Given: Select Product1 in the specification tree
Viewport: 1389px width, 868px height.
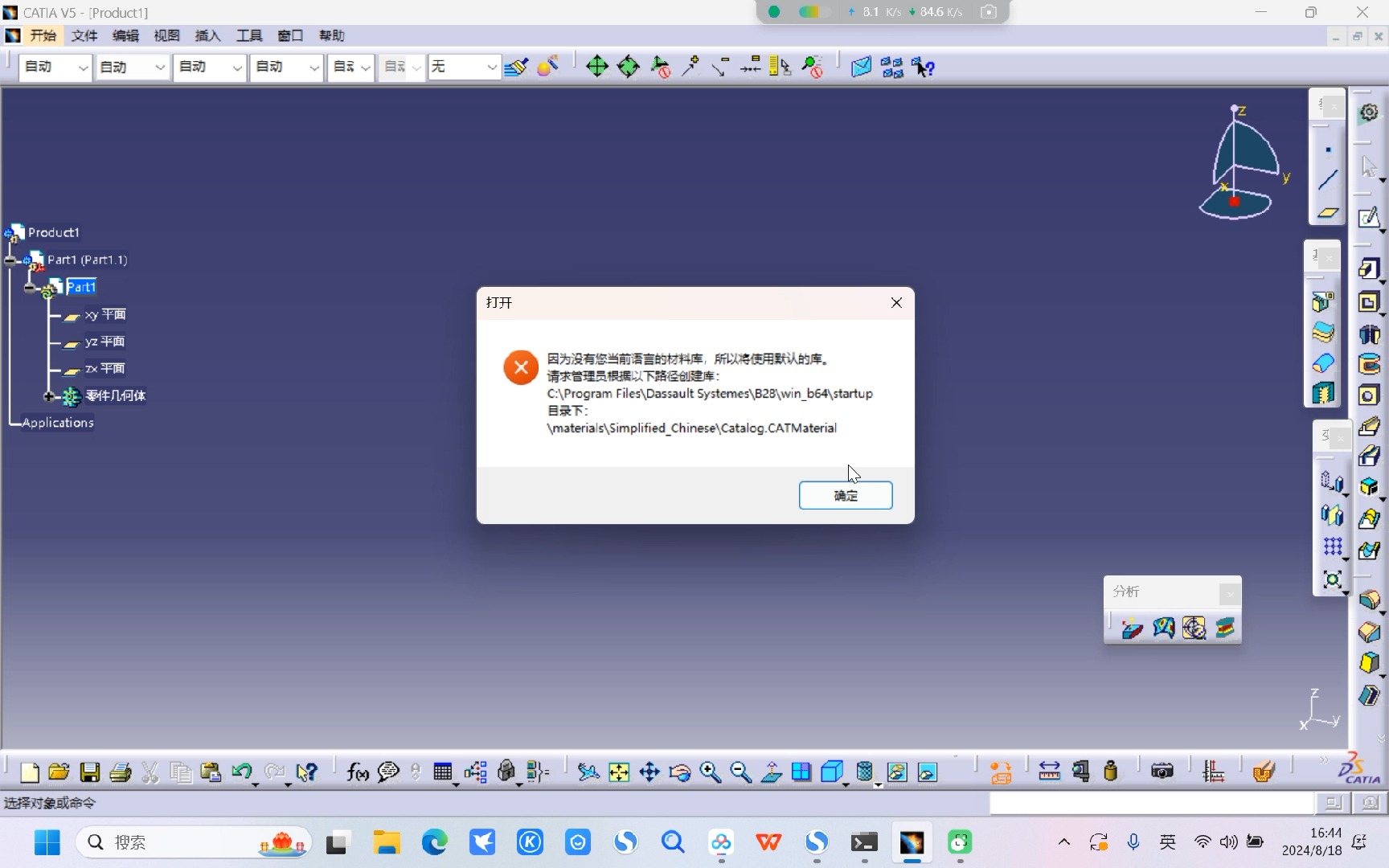Looking at the screenshot, I should (x=53, y=232).
